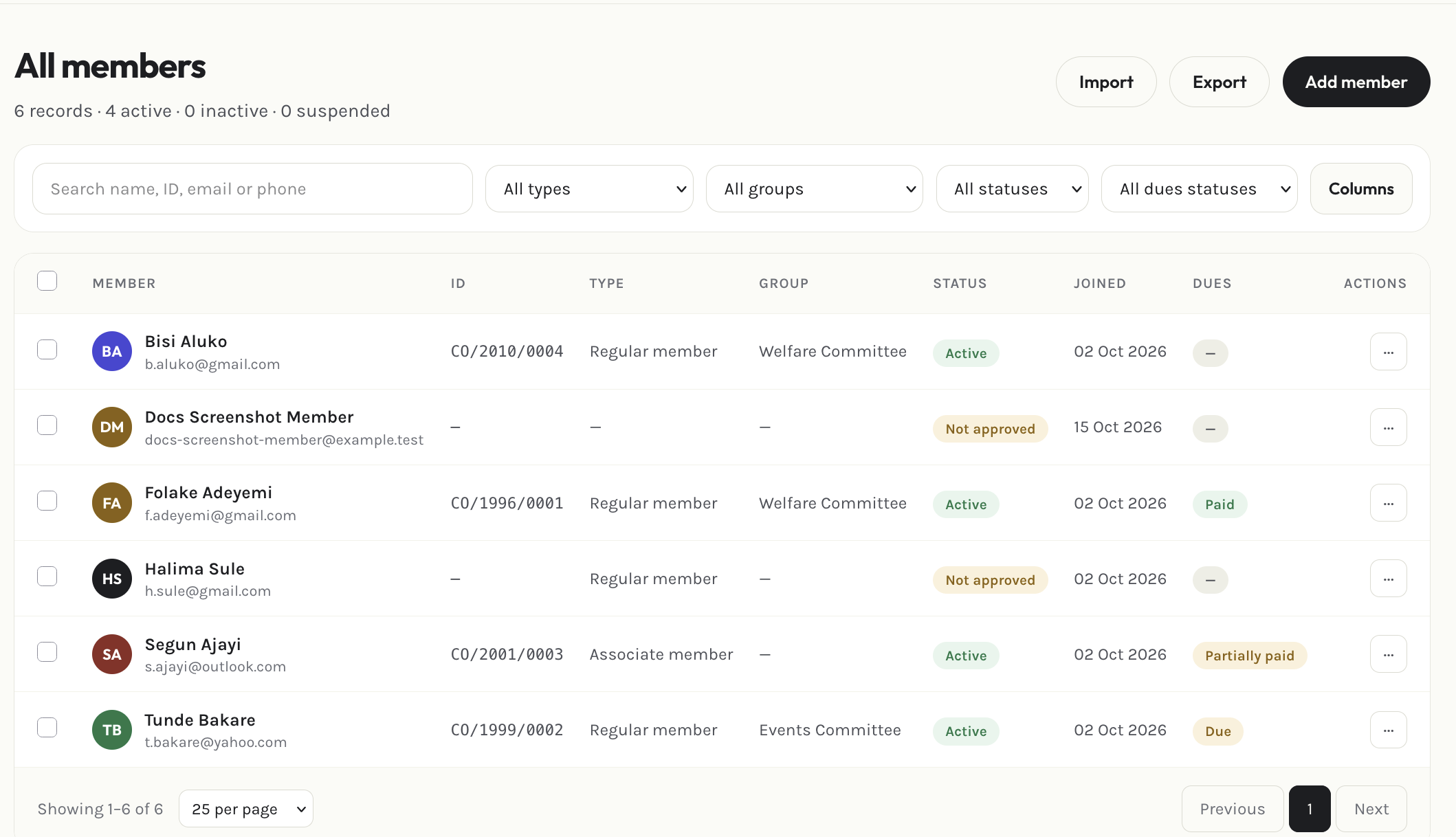Viewport: 1456px width, 837px height.
Task: Click the HS avatar for Halima Sule
Action: 112,579
